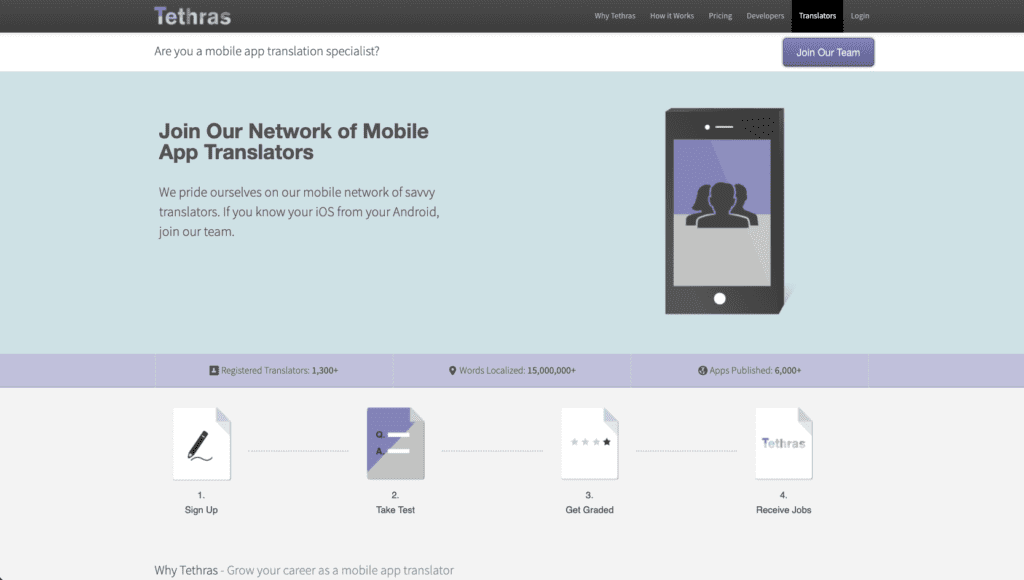Open the Why Tethras menu item
This screenshot has height=580, width=1024.
pyautogui.click(x=615, y=16)
